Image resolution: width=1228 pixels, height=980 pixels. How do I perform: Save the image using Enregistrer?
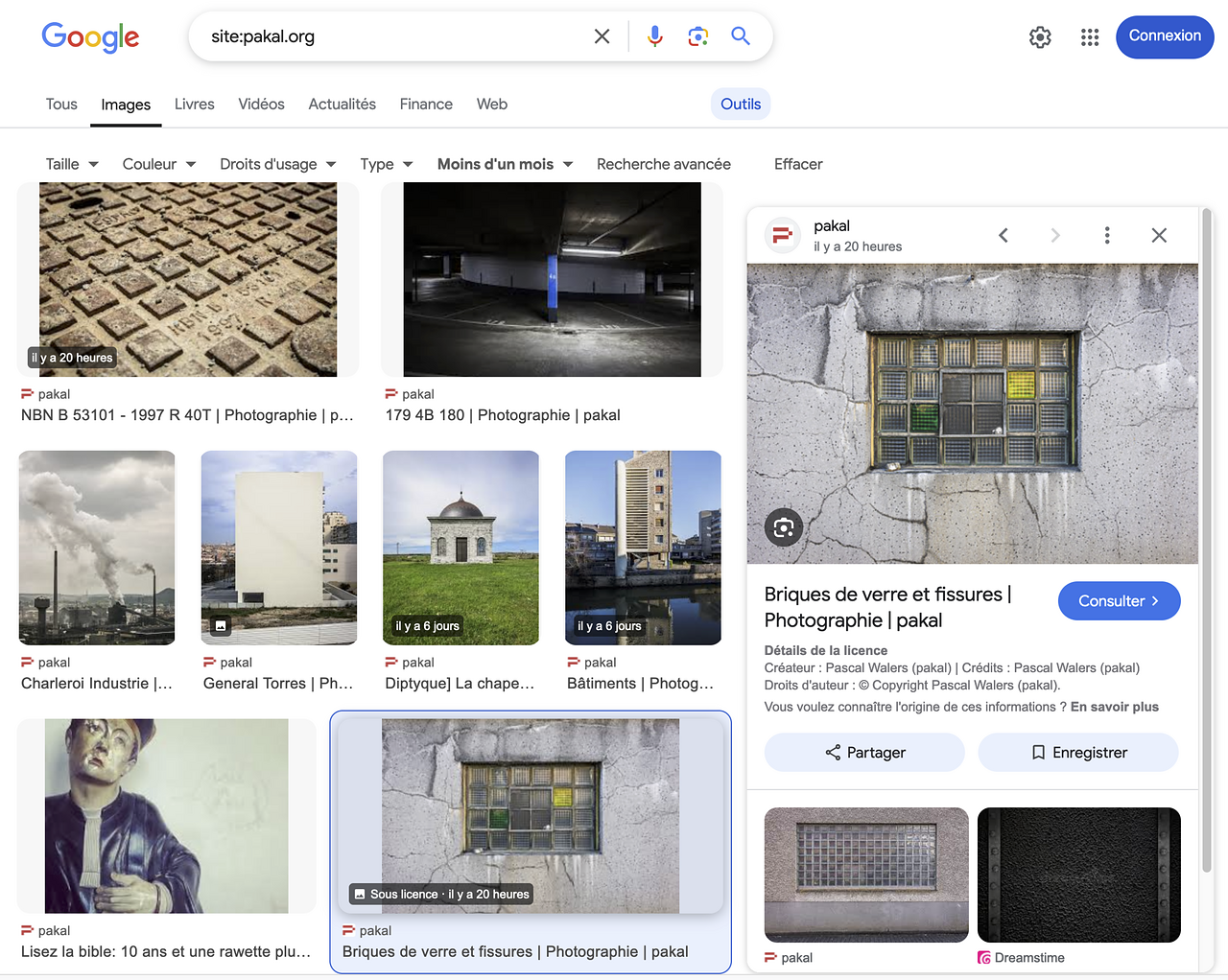[1077, 752]
